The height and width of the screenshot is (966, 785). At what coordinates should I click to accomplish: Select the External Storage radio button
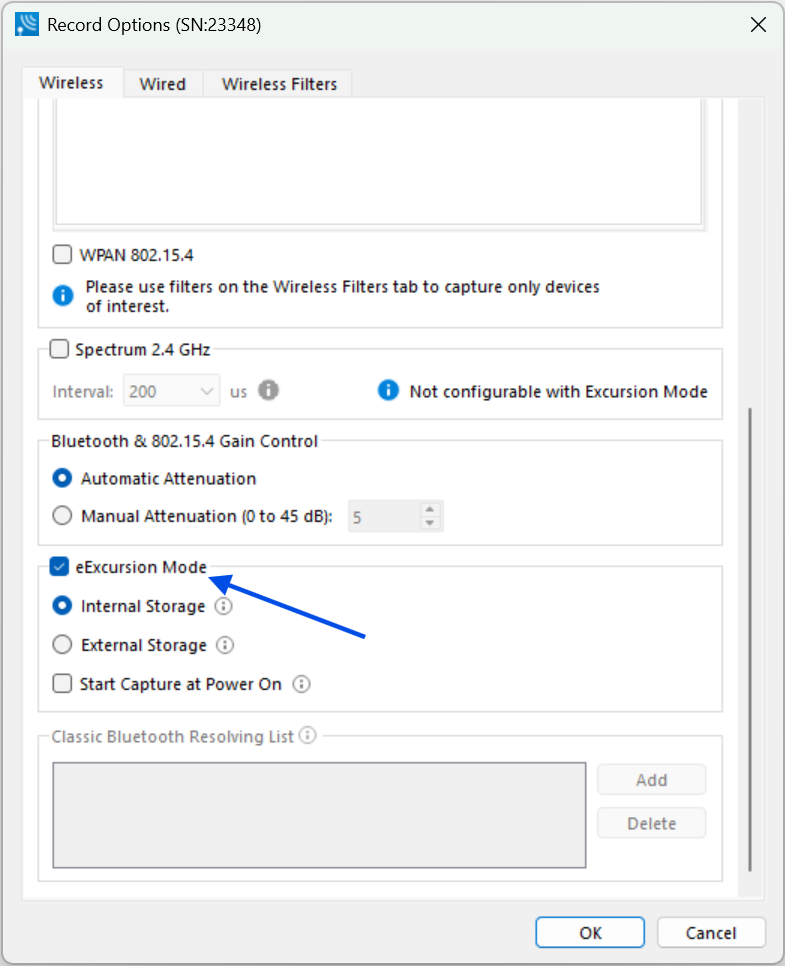pos(62,644)
